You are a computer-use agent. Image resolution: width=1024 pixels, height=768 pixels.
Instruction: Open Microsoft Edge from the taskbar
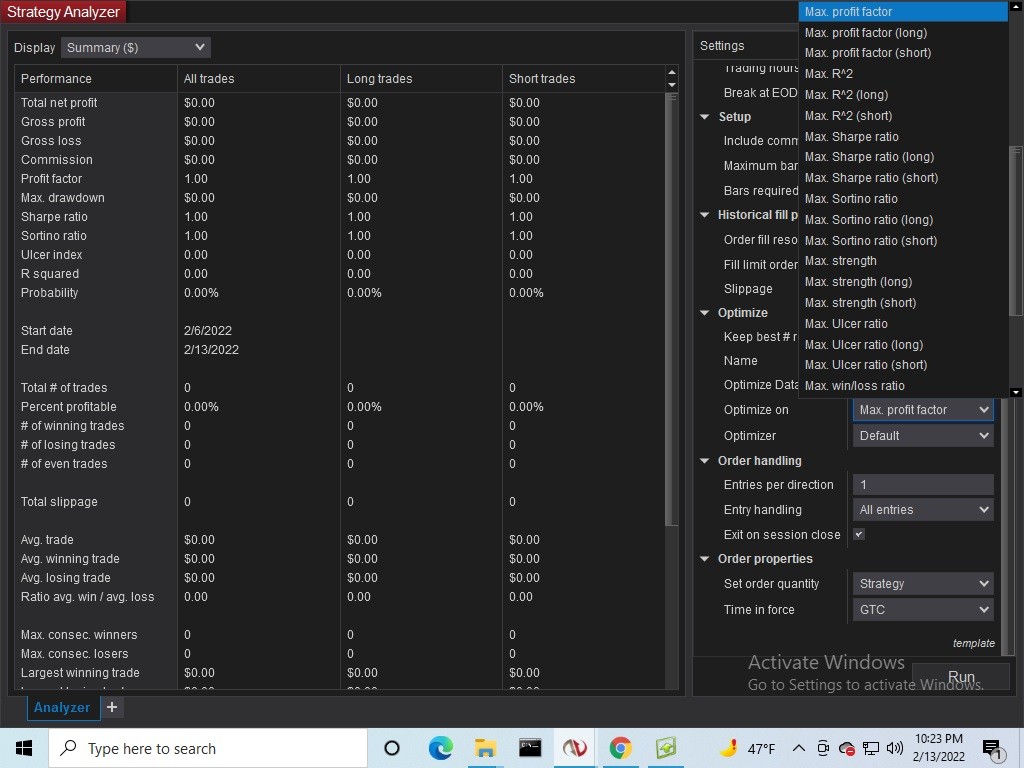[440, 748]
